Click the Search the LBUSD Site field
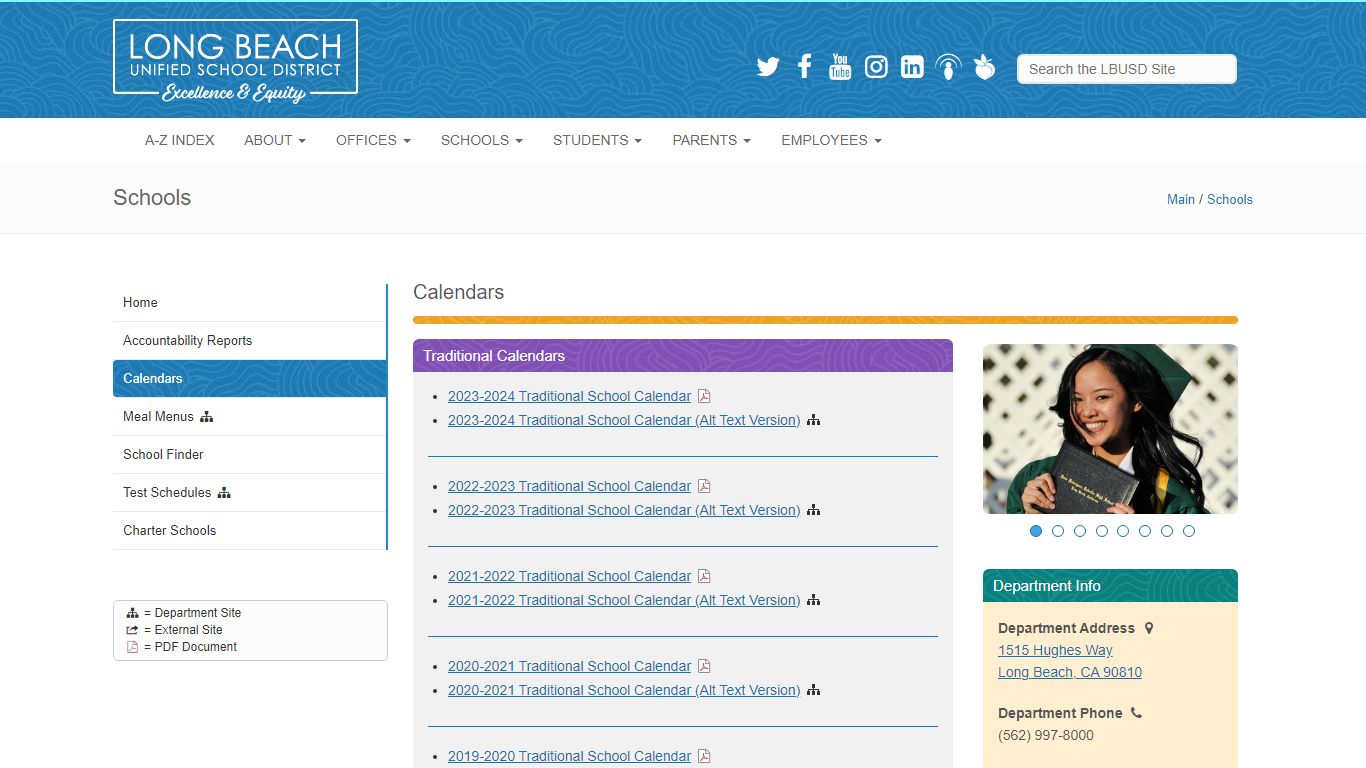Image resolution: width=1366 pixels, height=768 pixels. tap(1127, 69)
